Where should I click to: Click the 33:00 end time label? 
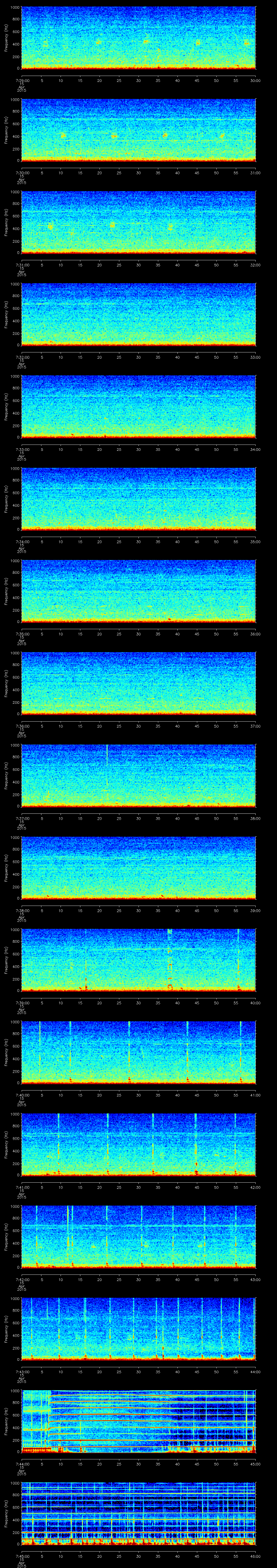point(256,357)
